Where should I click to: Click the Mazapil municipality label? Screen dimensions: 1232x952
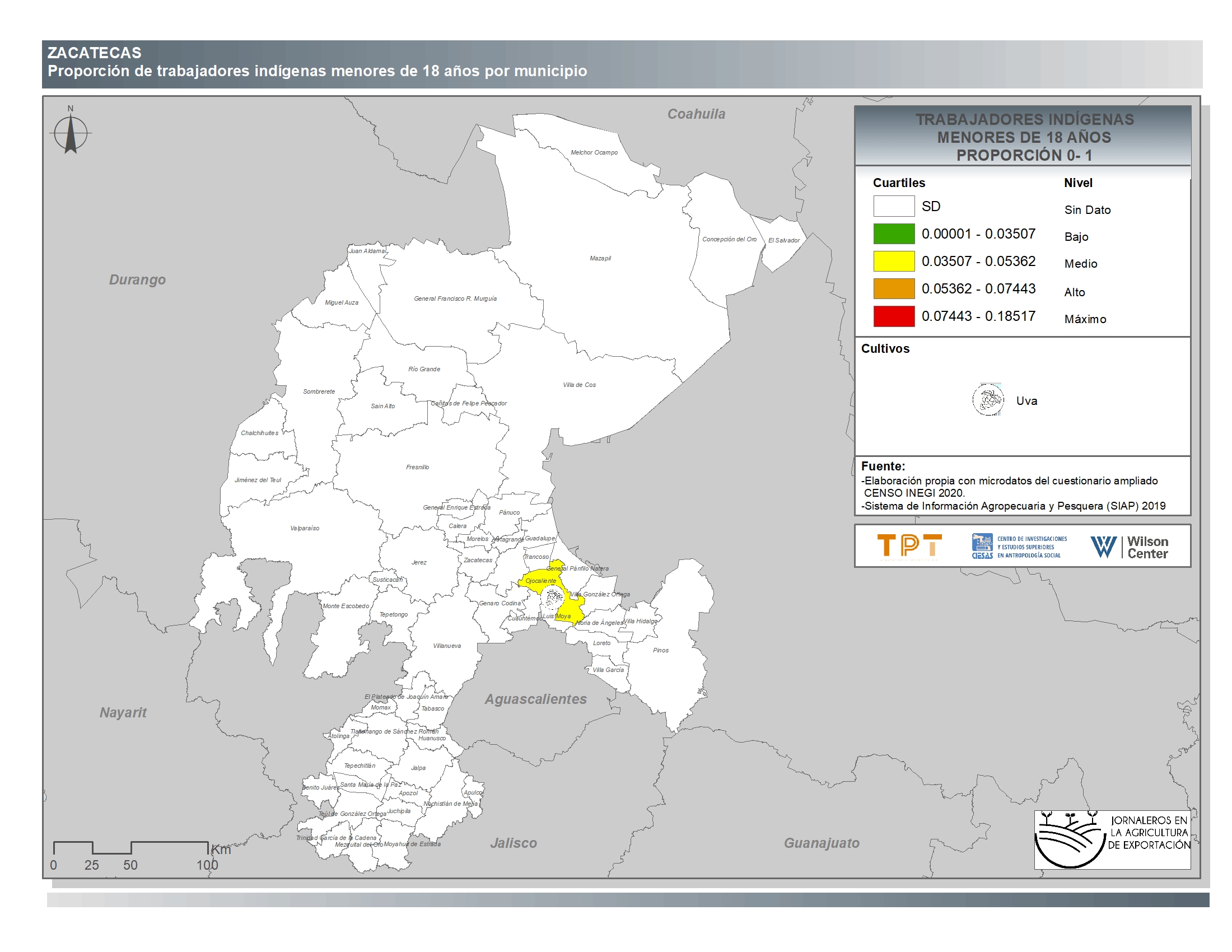coord(600,258)
